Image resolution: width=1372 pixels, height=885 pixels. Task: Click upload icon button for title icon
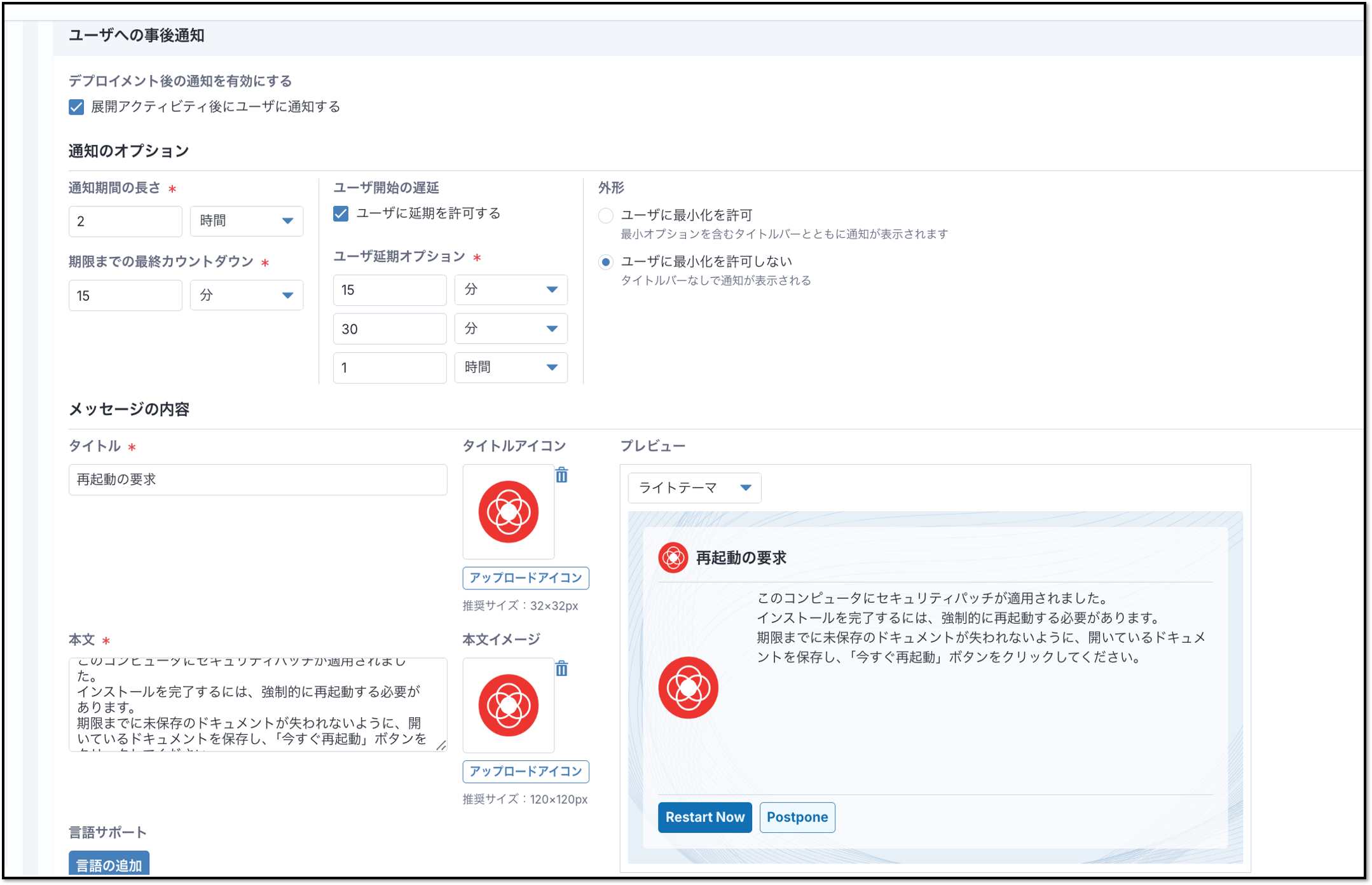click(525, 578)
